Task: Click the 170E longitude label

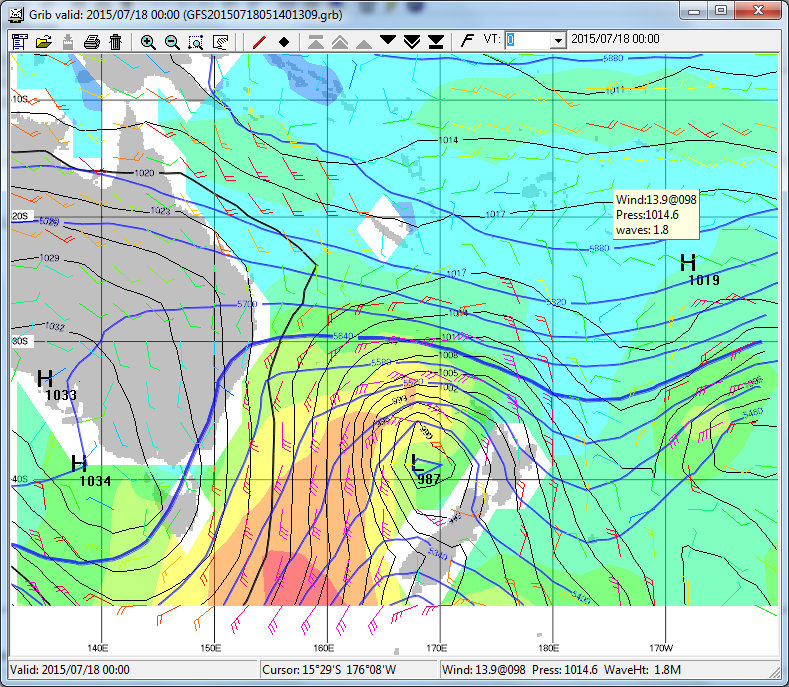Action: (x=436, y=648)
